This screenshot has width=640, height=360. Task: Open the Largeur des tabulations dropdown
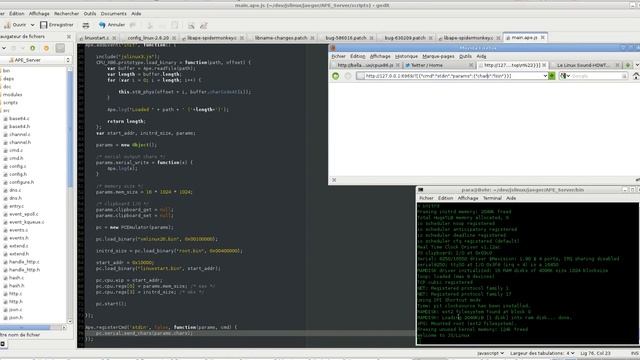(x=542, y=353)
